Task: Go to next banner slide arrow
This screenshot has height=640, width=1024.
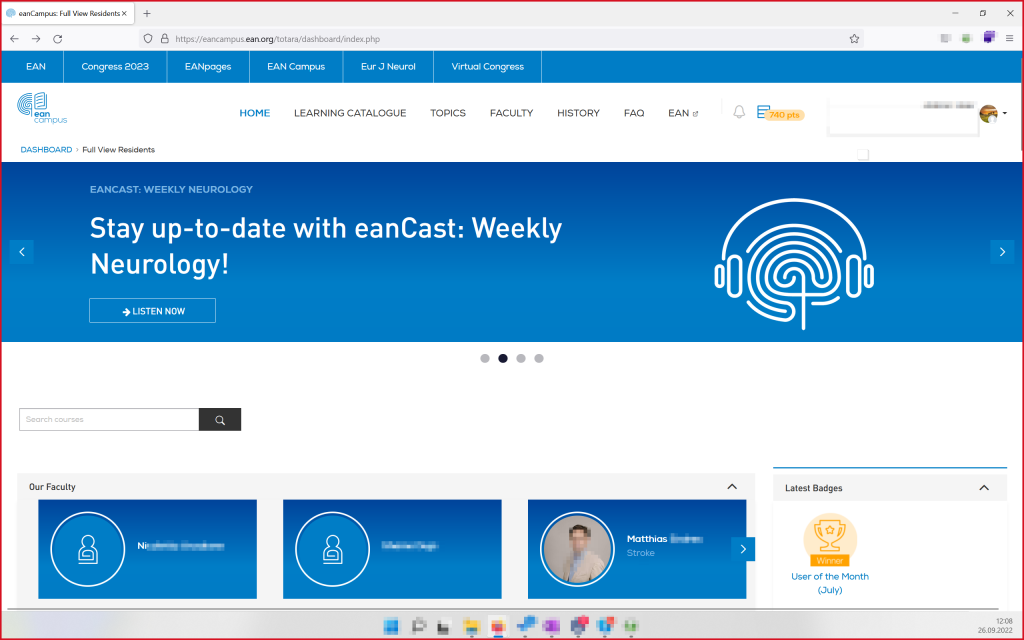Action: (1002, 252)
